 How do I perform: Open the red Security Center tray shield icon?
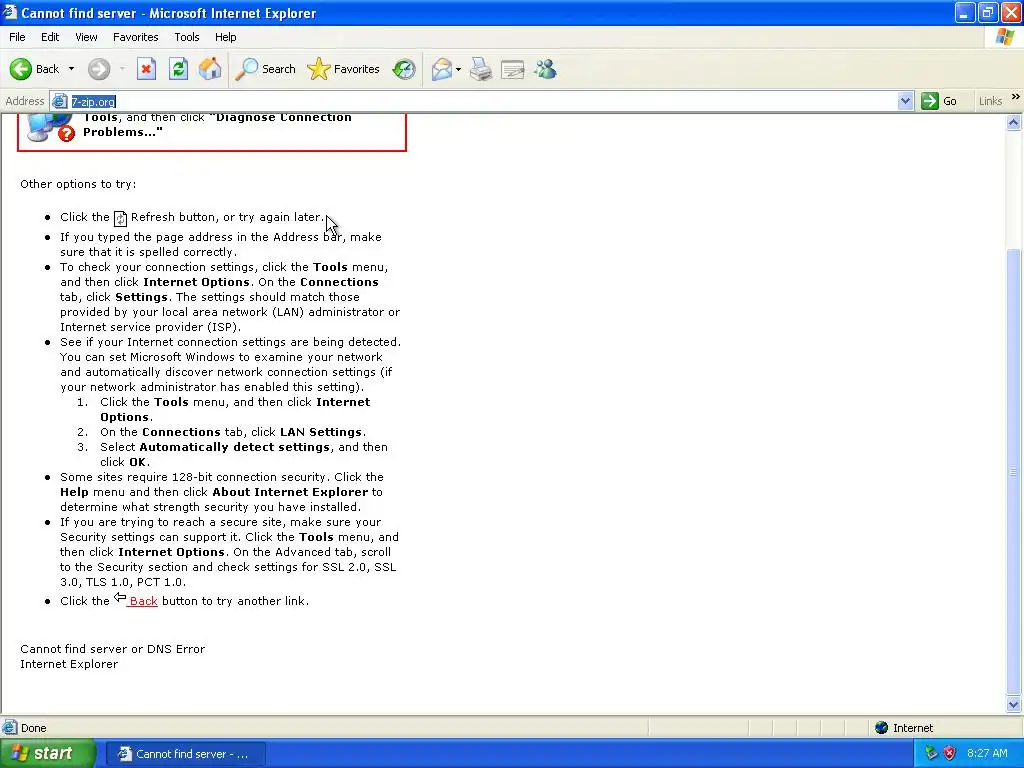(950, 753)
